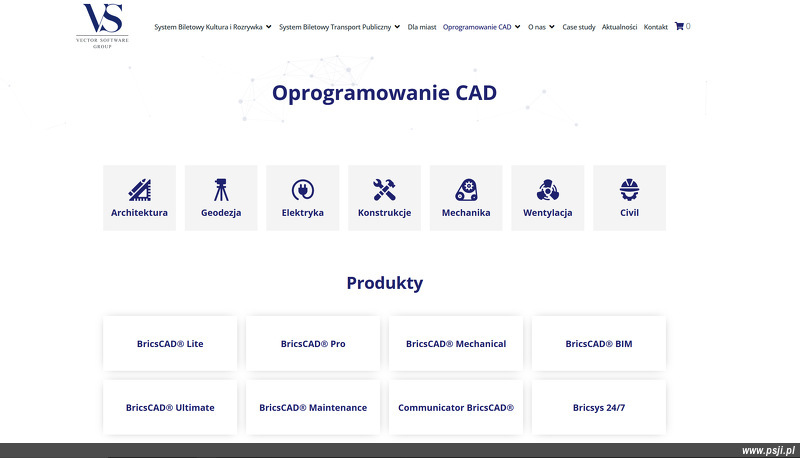
Task: Open the O nas menu item
Action: 537,27
